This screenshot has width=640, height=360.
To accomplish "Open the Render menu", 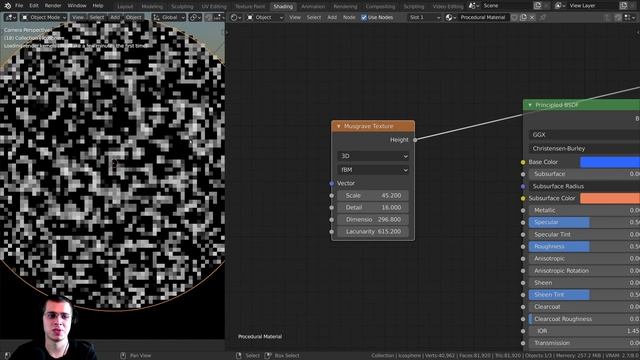I will tap(53, 6).
